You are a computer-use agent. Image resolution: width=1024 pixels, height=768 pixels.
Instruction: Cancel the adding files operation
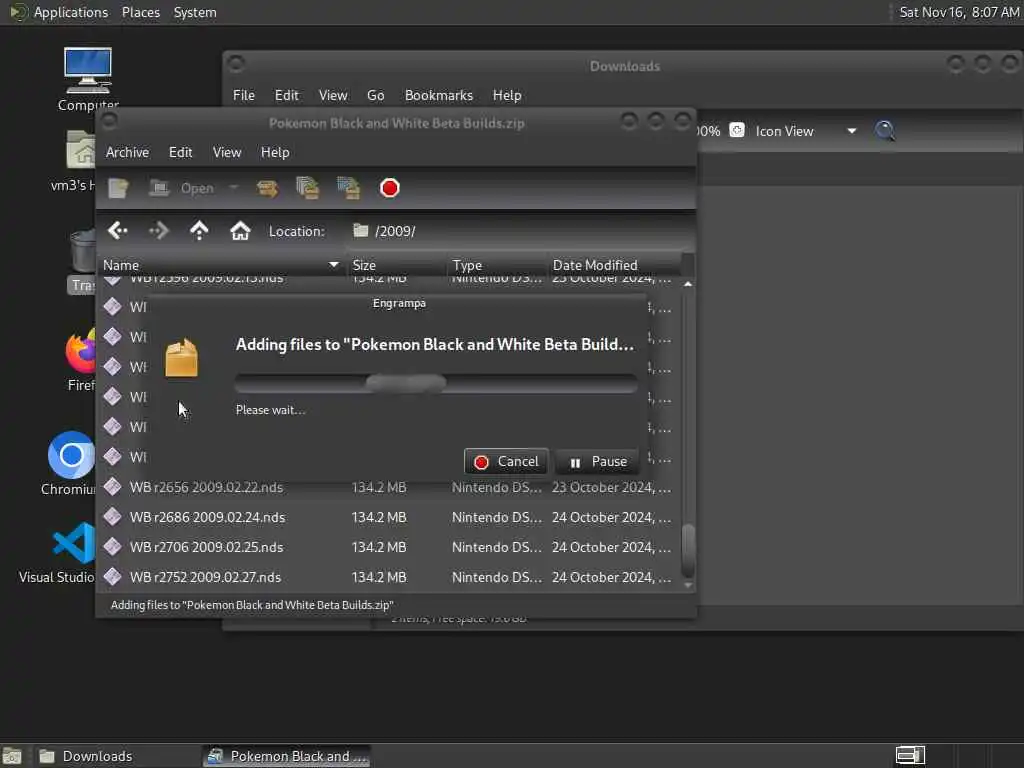click(x=506, y=462)
